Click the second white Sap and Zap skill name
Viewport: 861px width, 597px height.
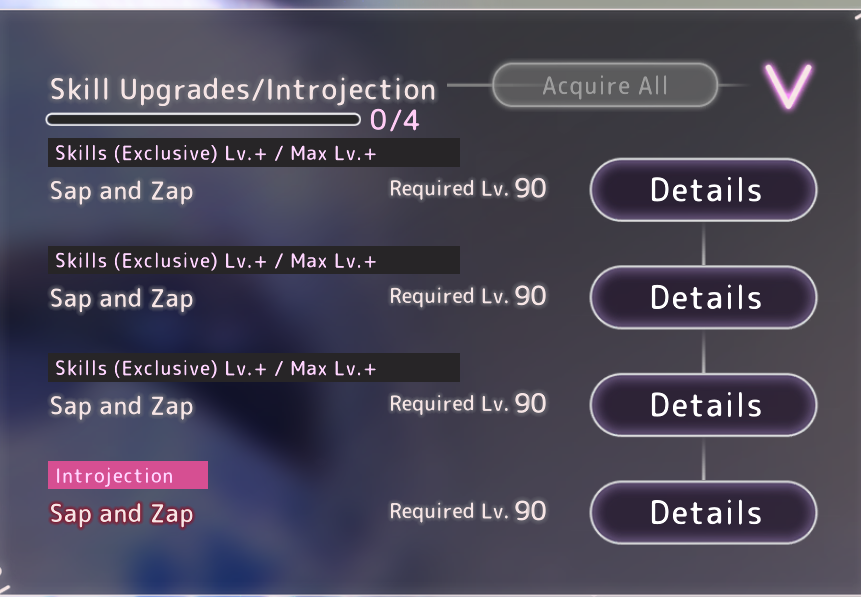point(121,299)
